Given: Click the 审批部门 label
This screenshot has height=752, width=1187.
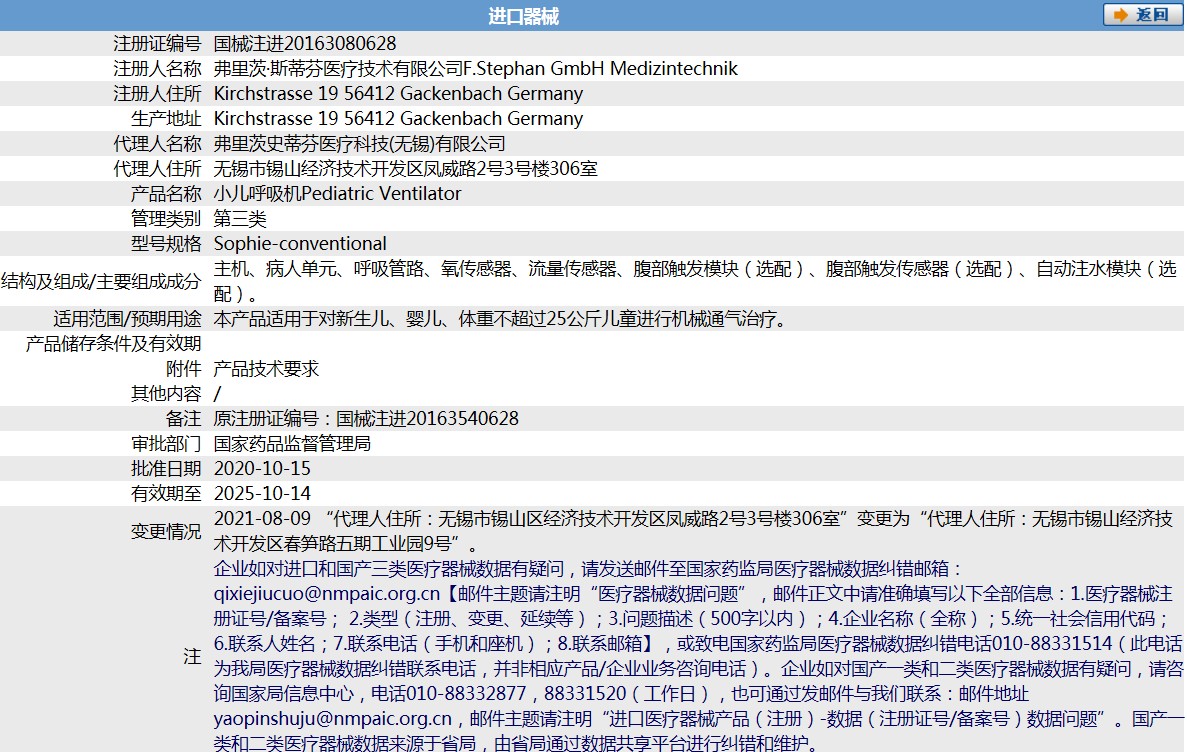Looking at the screenshot, I should [167, 444].
